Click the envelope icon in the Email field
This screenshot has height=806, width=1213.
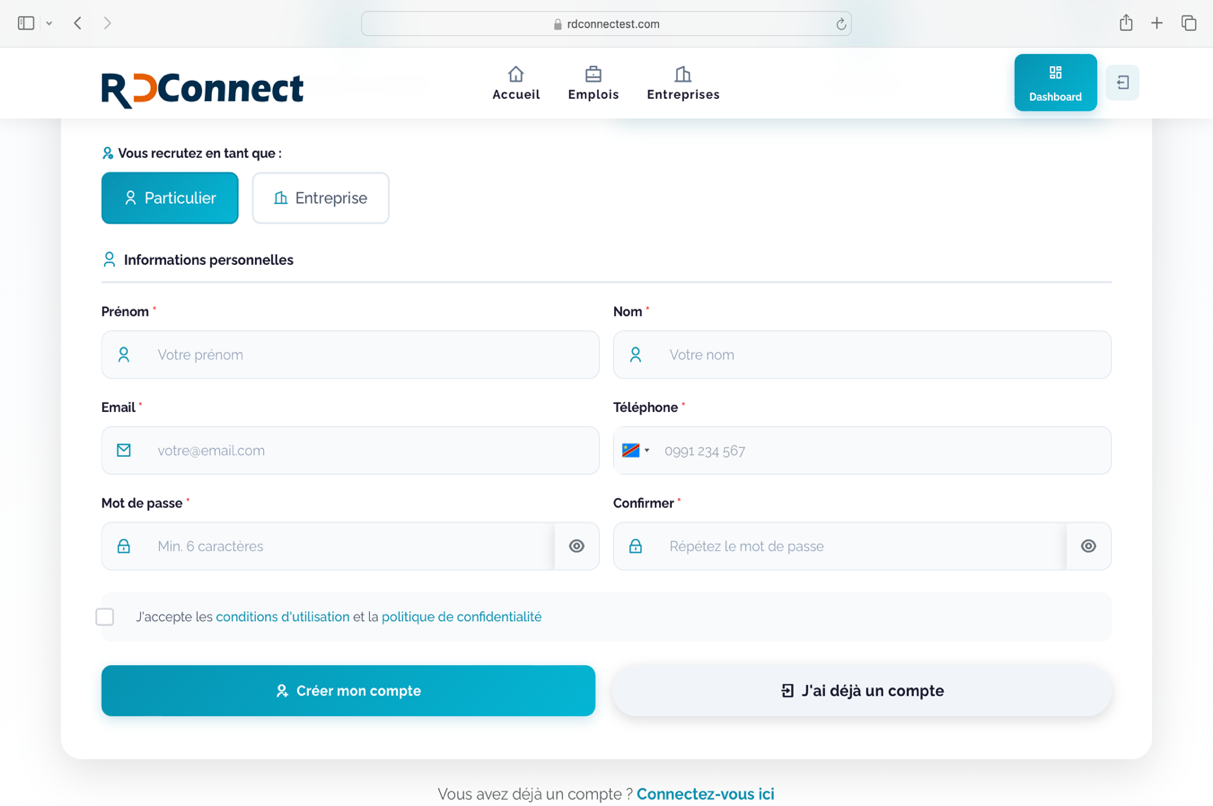[123, 450]
